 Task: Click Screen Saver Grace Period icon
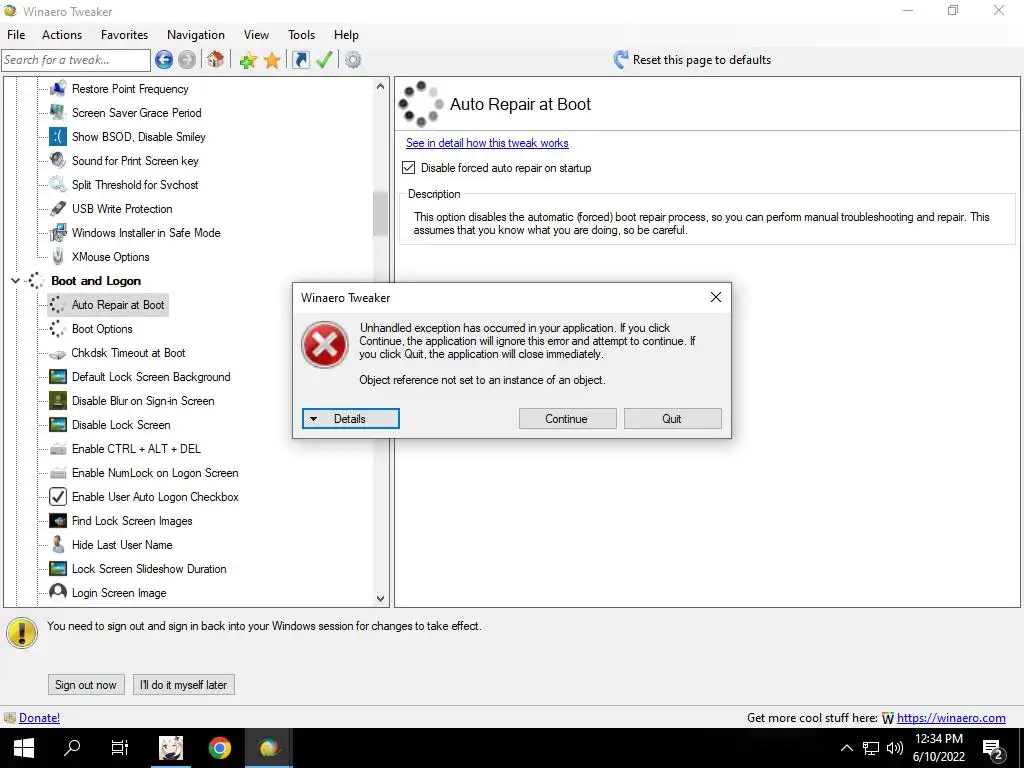58,112
